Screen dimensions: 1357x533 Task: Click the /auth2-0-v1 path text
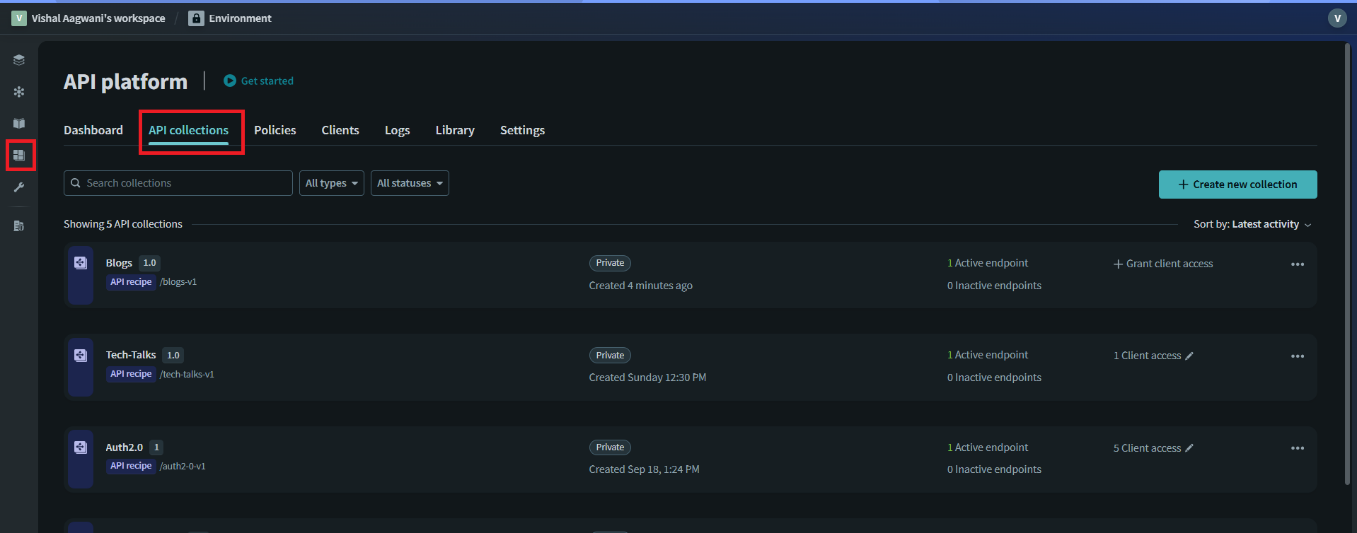(x=183, y=466)
